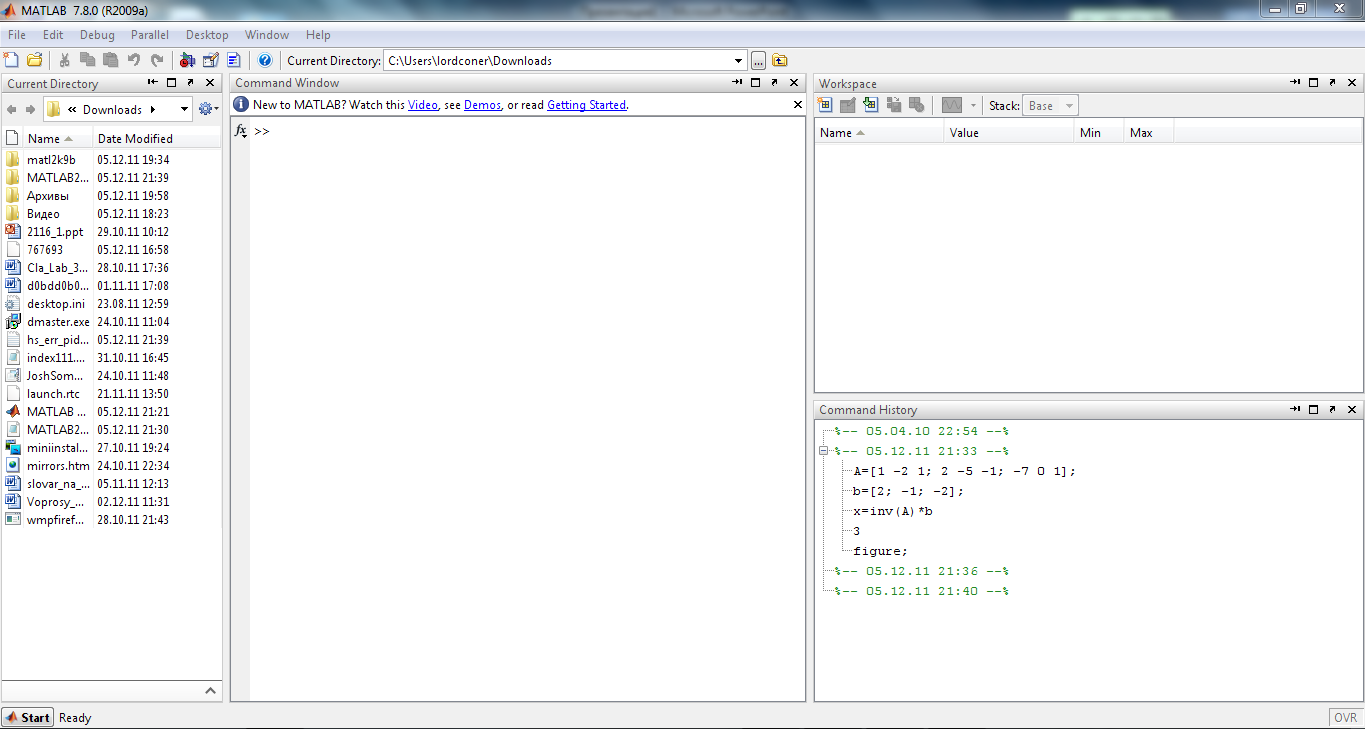Browse for folder with the ellipsis button

(x=758, y=60)
